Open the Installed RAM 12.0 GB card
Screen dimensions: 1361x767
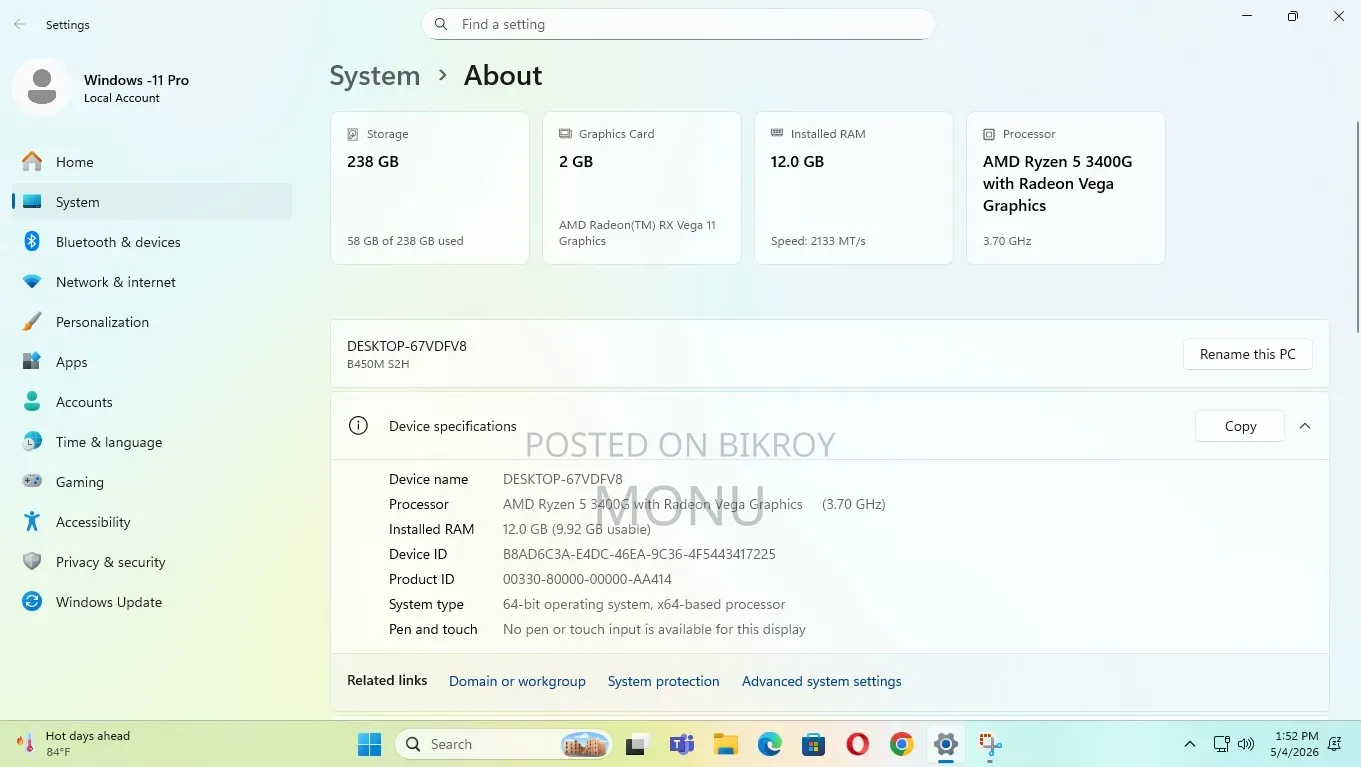pyautogui.click(x=854, y=188)
